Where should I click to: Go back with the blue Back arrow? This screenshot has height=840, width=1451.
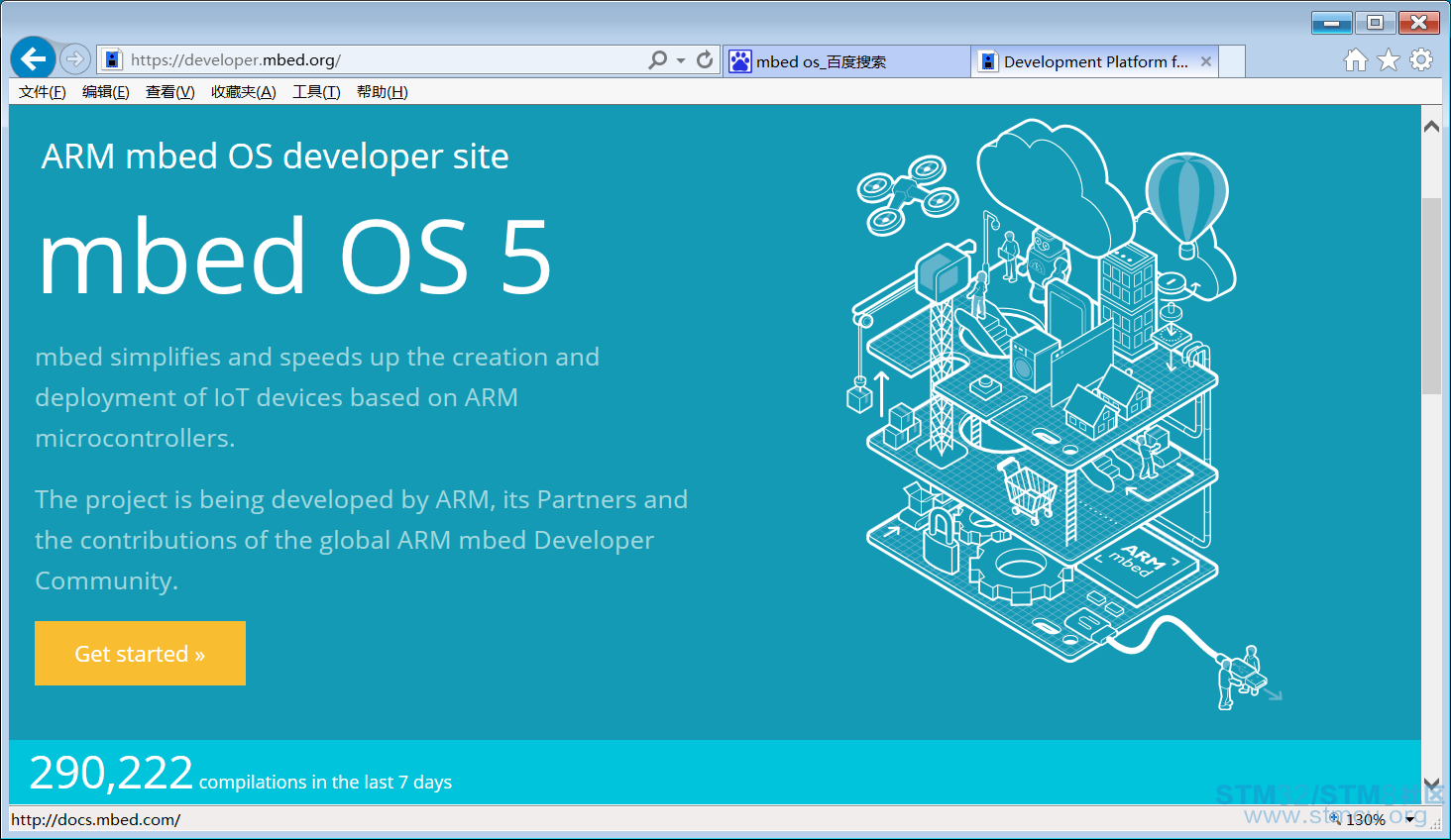point(33,59)
